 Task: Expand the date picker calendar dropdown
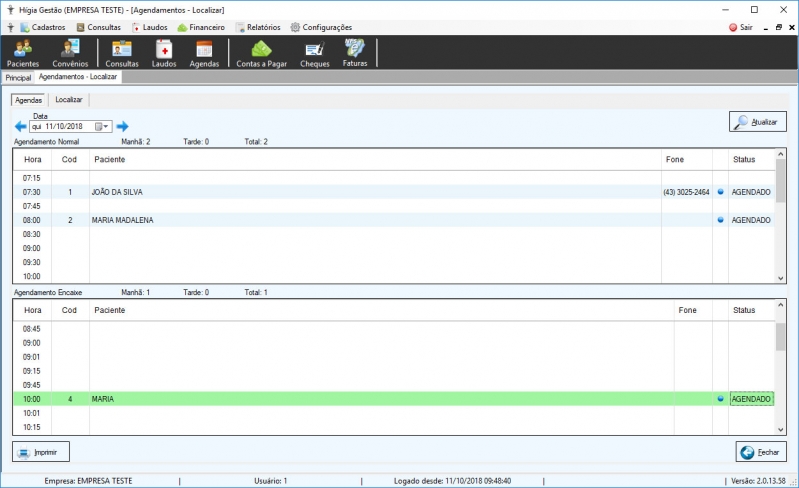[102, 126]
